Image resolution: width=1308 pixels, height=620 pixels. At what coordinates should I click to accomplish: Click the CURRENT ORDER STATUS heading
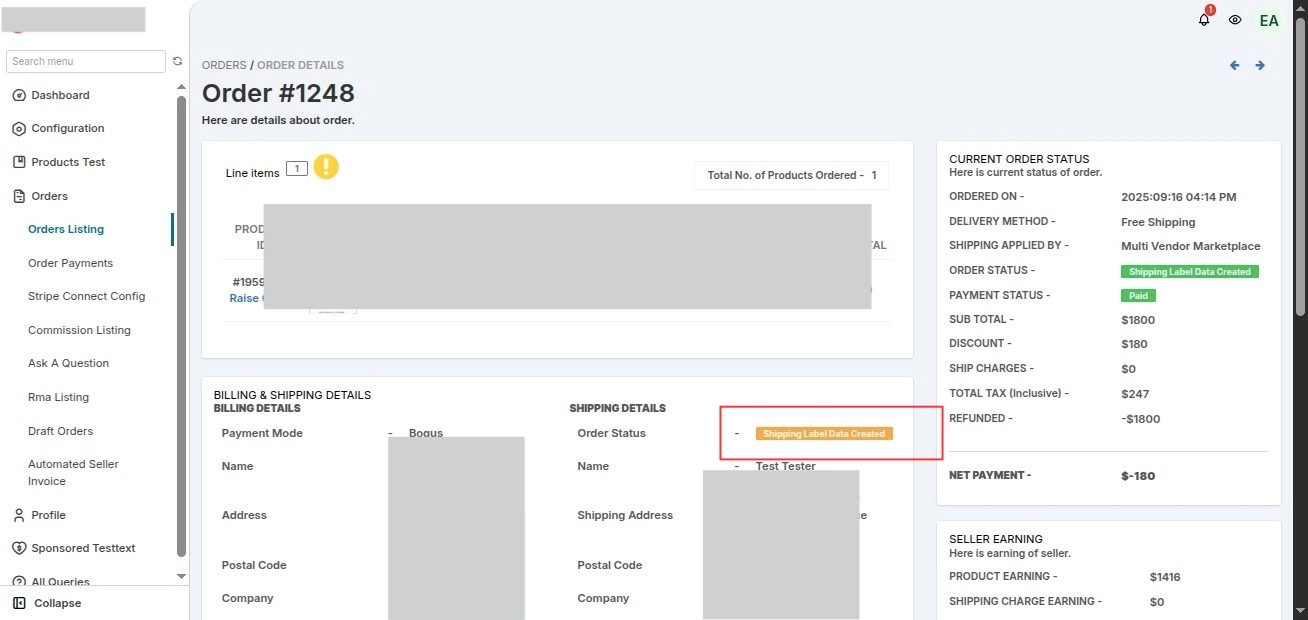(1019, 159)
